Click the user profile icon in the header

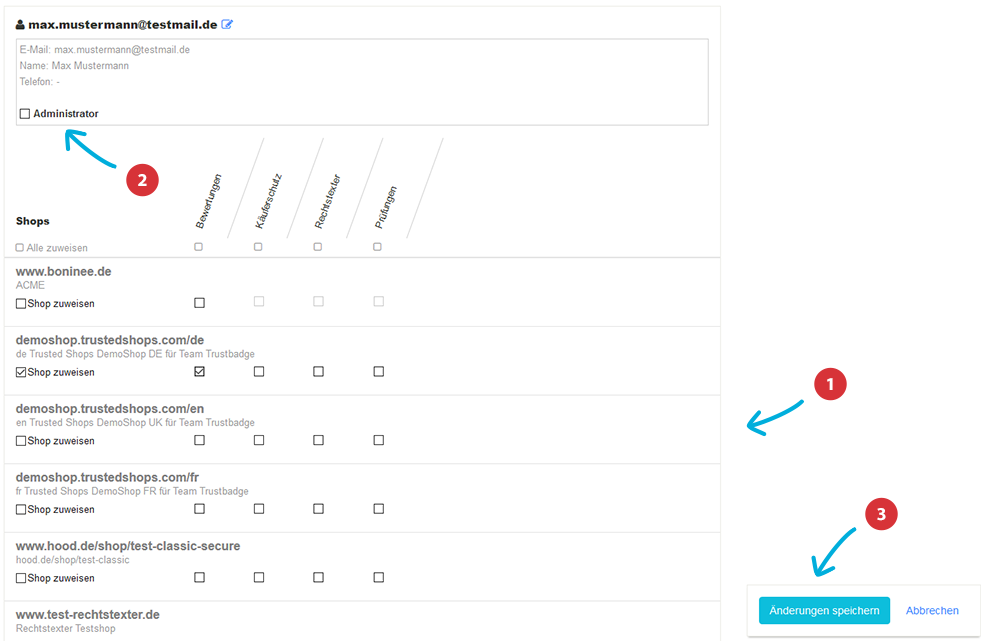(20, 24)
